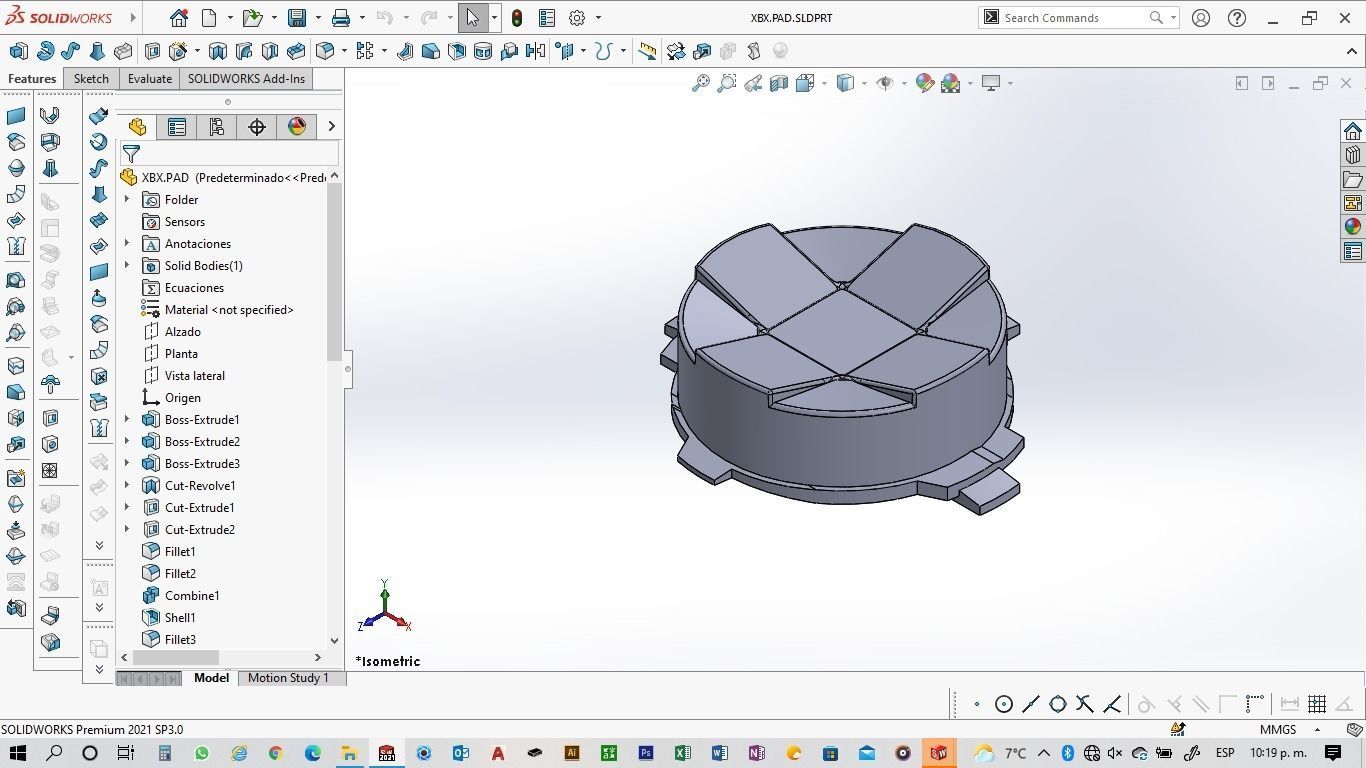Click the Origen item

click(x=182, y=398)
